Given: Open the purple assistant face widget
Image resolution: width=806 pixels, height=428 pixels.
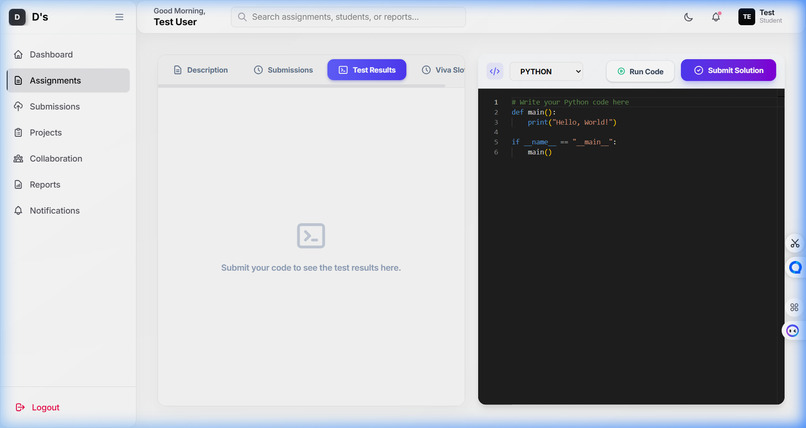Looking at the screenshot, I should pyautogui.click(x=793, y=330).
